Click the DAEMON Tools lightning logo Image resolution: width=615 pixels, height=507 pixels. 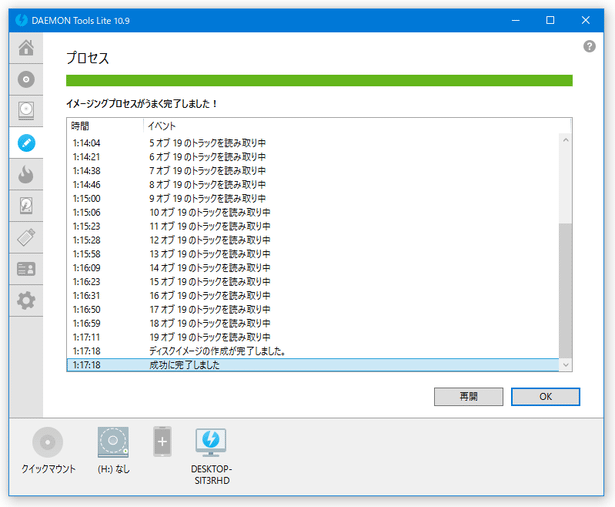click(x=22, y=20)
